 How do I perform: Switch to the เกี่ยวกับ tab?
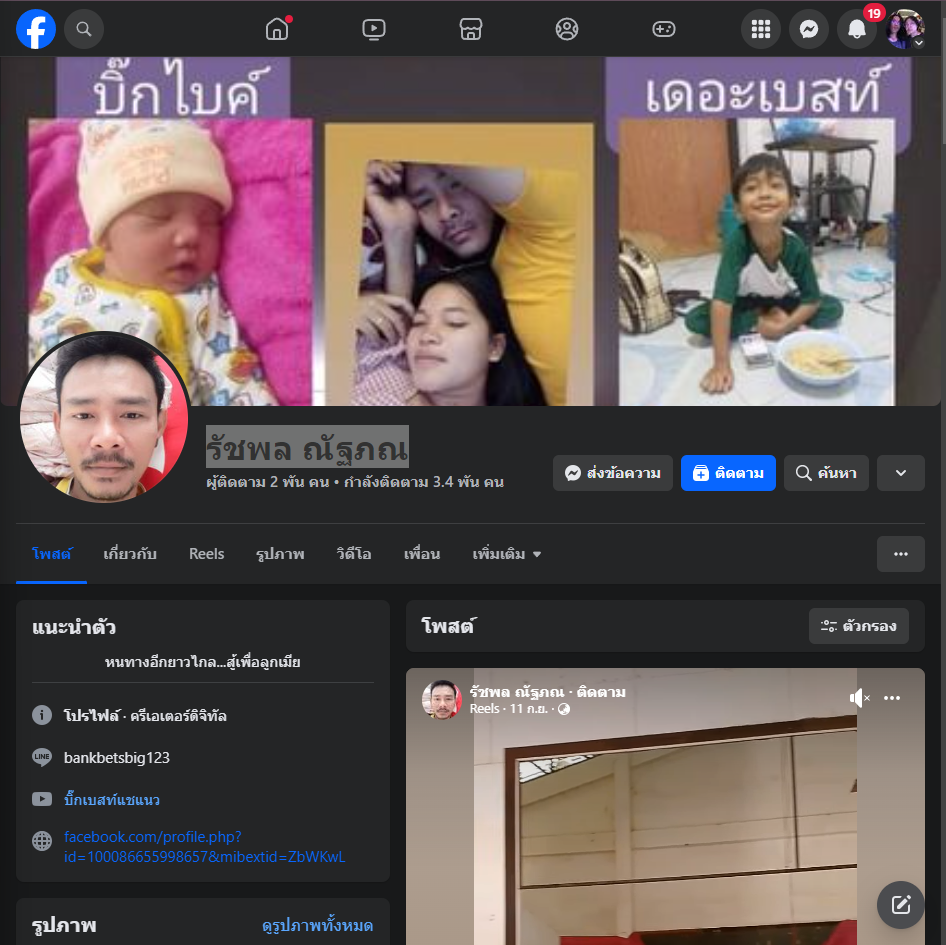coord(130,554)
